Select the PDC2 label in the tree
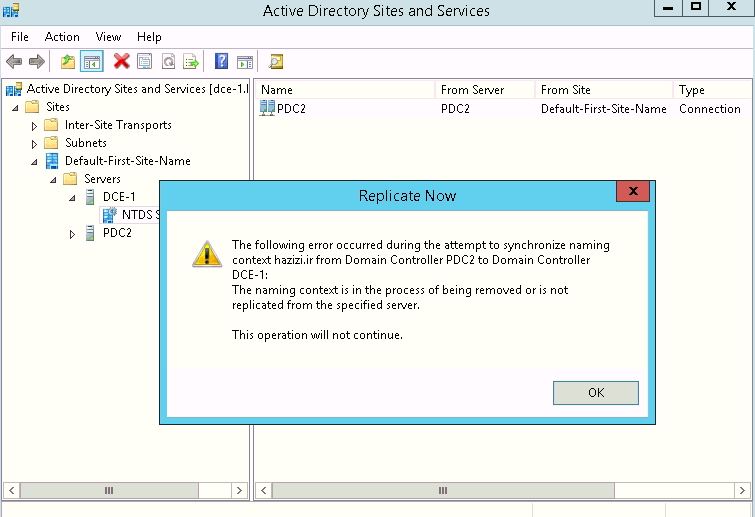Screen dimensions: 755x517 coord(117,233)
